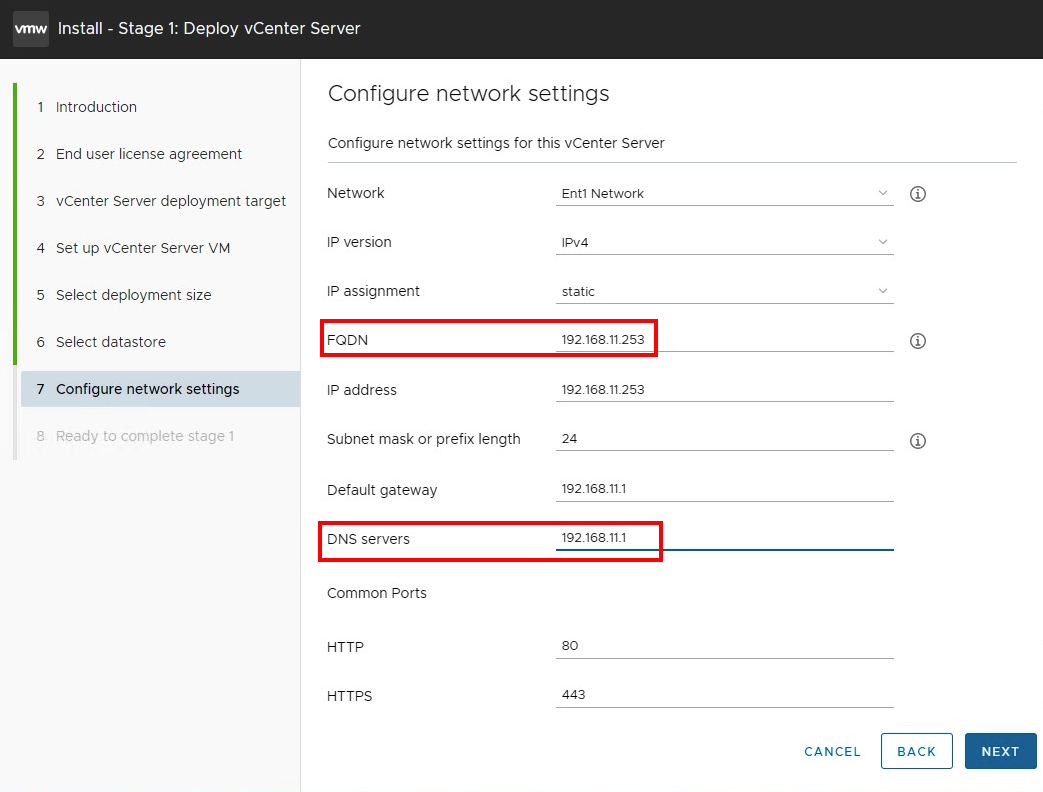Click 'Install - Stage 1: Deploy vCenter Server' title
This screenshot has width=1043, height=792.
pyautogui.click(x=209, y=29)
